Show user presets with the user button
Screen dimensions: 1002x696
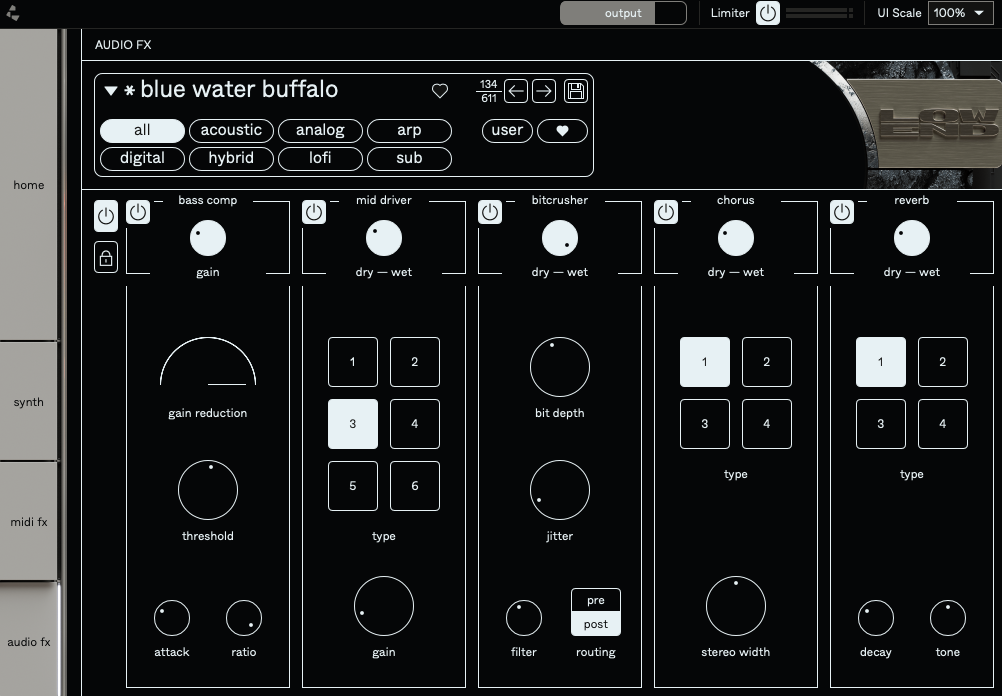coord(506,130)
